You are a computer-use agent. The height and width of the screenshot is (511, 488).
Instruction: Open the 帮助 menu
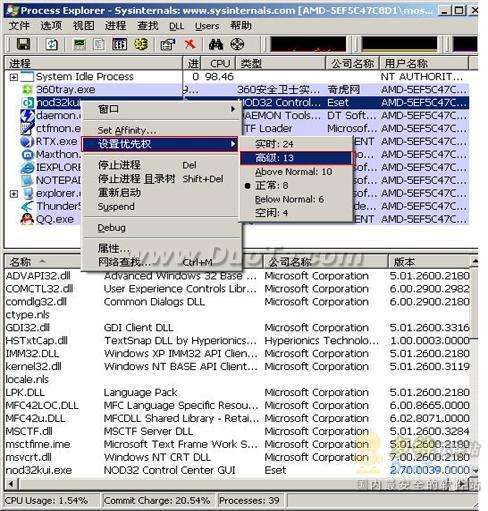(x=241, y=26)
